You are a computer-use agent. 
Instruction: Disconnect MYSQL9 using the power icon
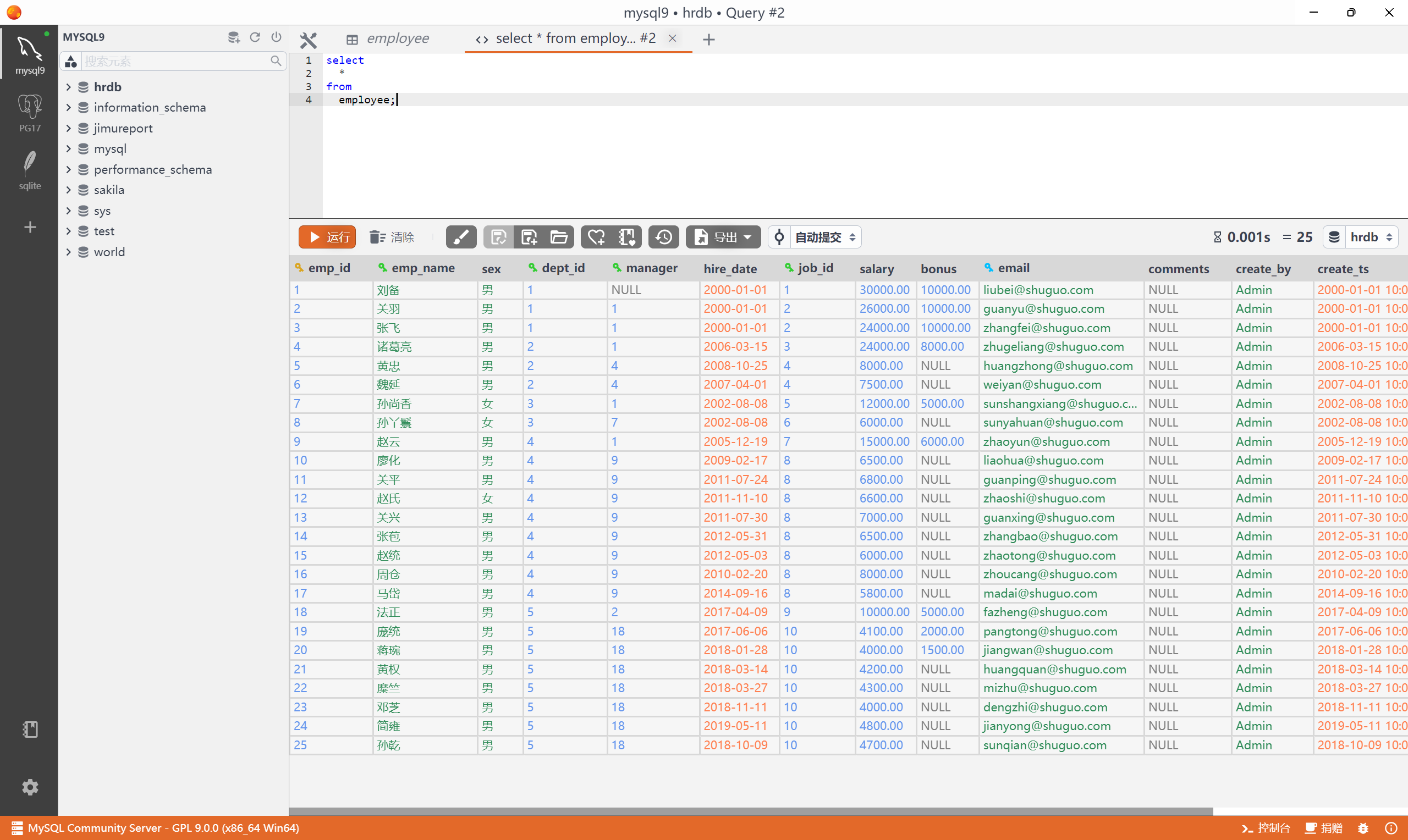pos(276,37)
